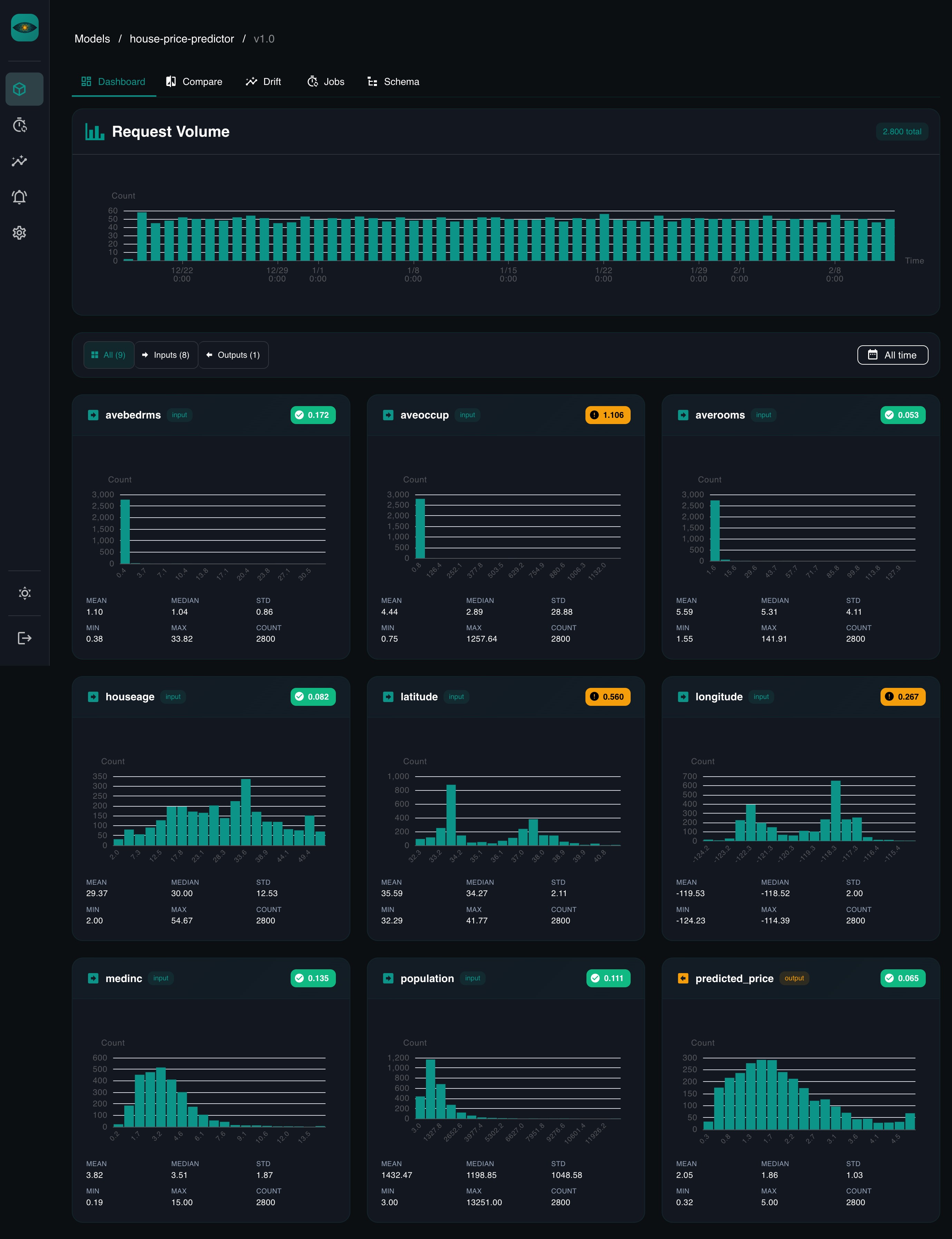Click the Request Volume chart icon

coord(94,132)
